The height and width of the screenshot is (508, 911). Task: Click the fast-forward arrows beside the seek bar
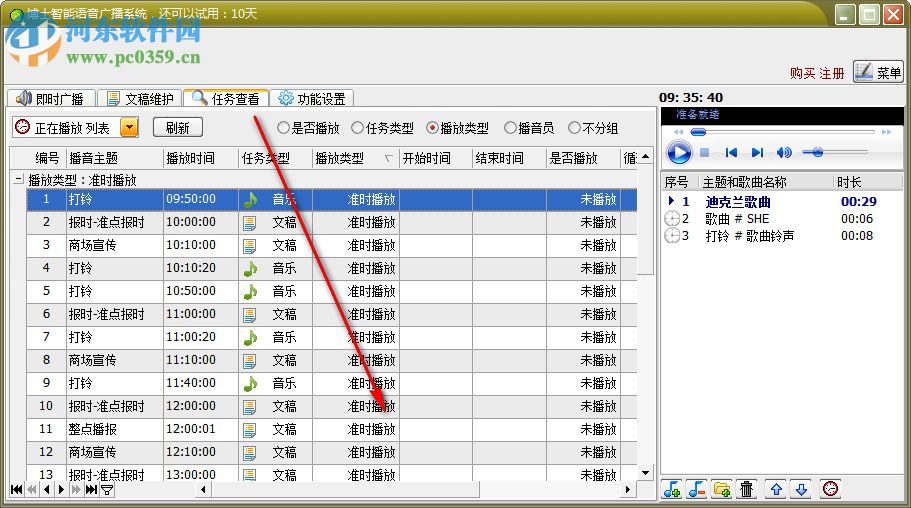(x=886, y=133)
